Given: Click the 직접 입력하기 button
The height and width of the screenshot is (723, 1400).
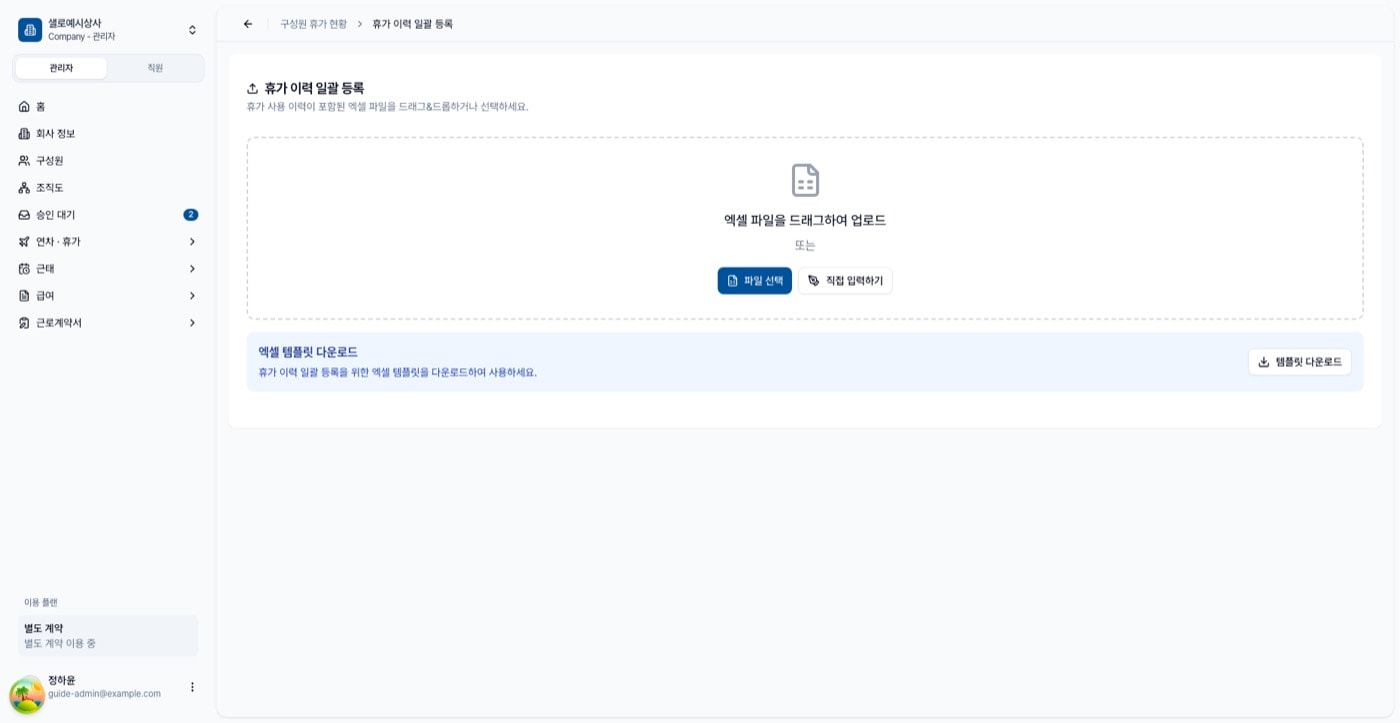Looking at the screenshot, I should pos(845,280).
